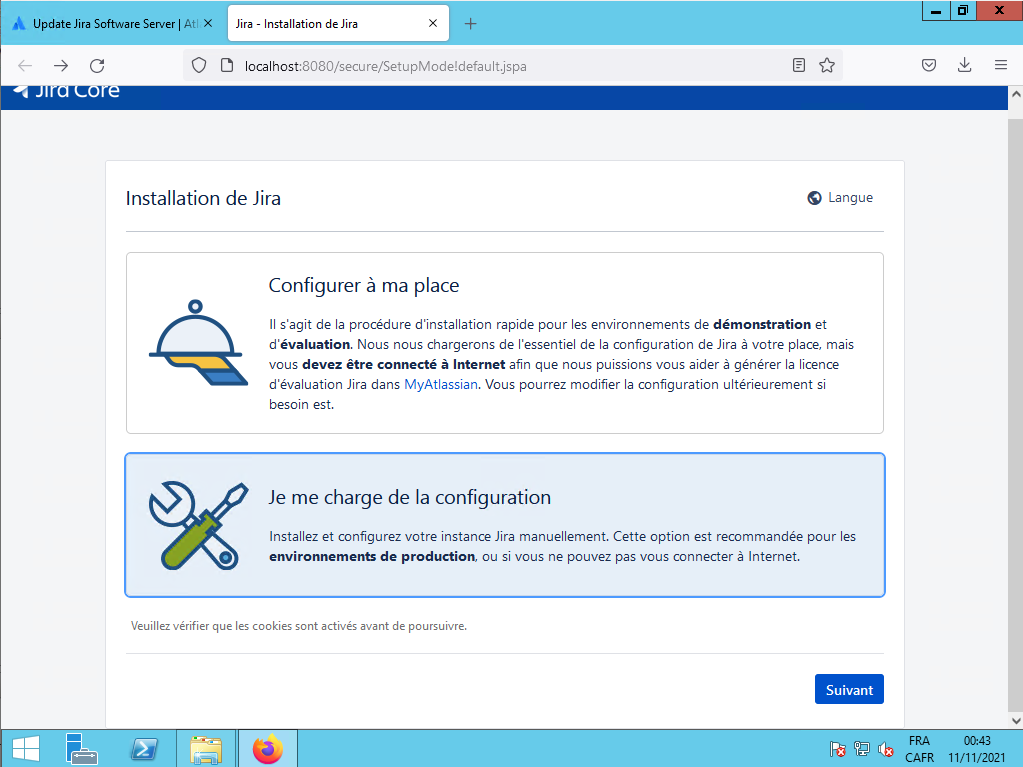Click the network tray icon
The height and width of the screenshot is (767, 1023).
click(861, 749)
